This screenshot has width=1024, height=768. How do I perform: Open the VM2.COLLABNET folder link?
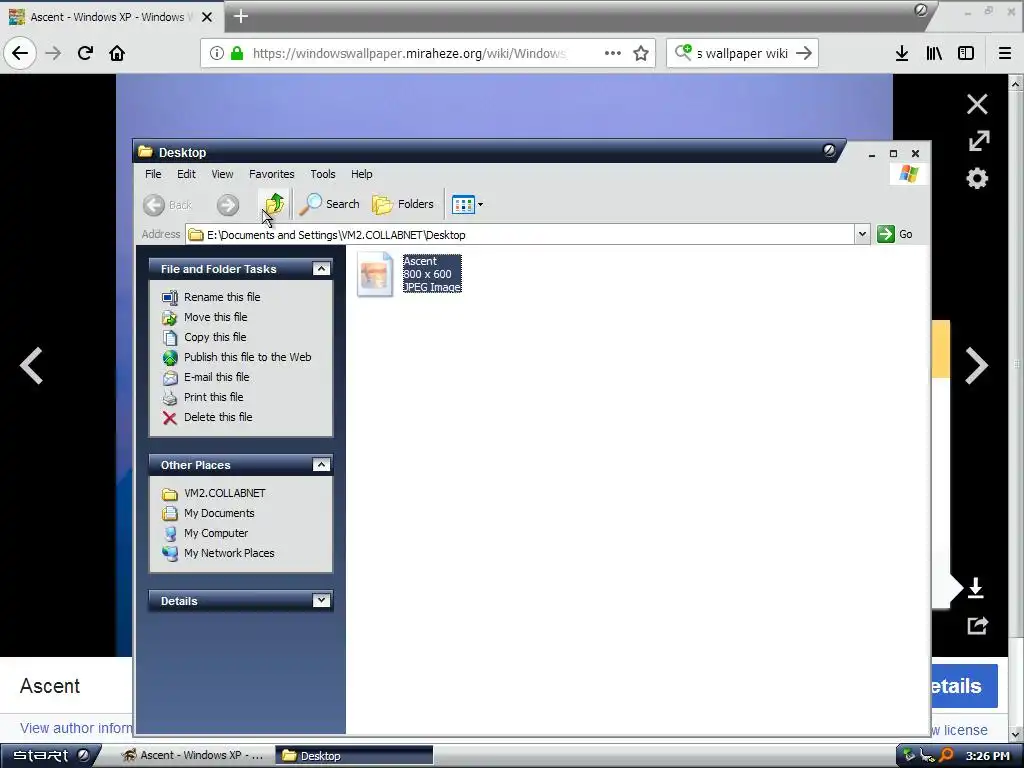[x=225, y=493]
